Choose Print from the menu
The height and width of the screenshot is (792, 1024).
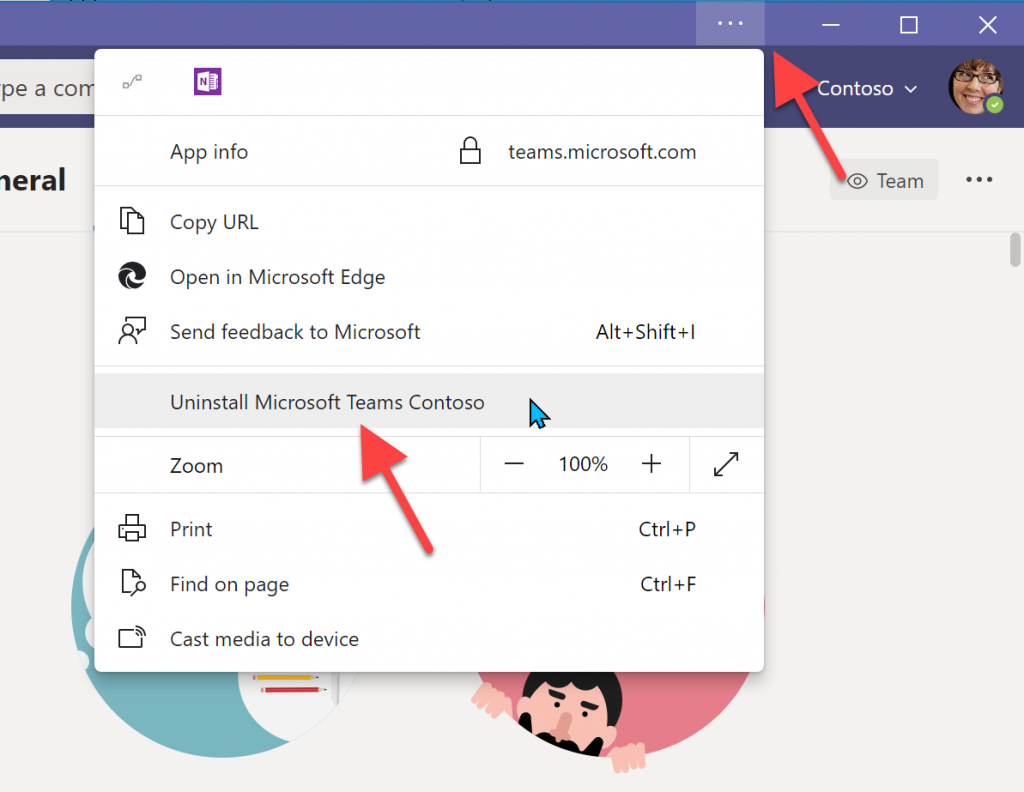tap(429, 529)
